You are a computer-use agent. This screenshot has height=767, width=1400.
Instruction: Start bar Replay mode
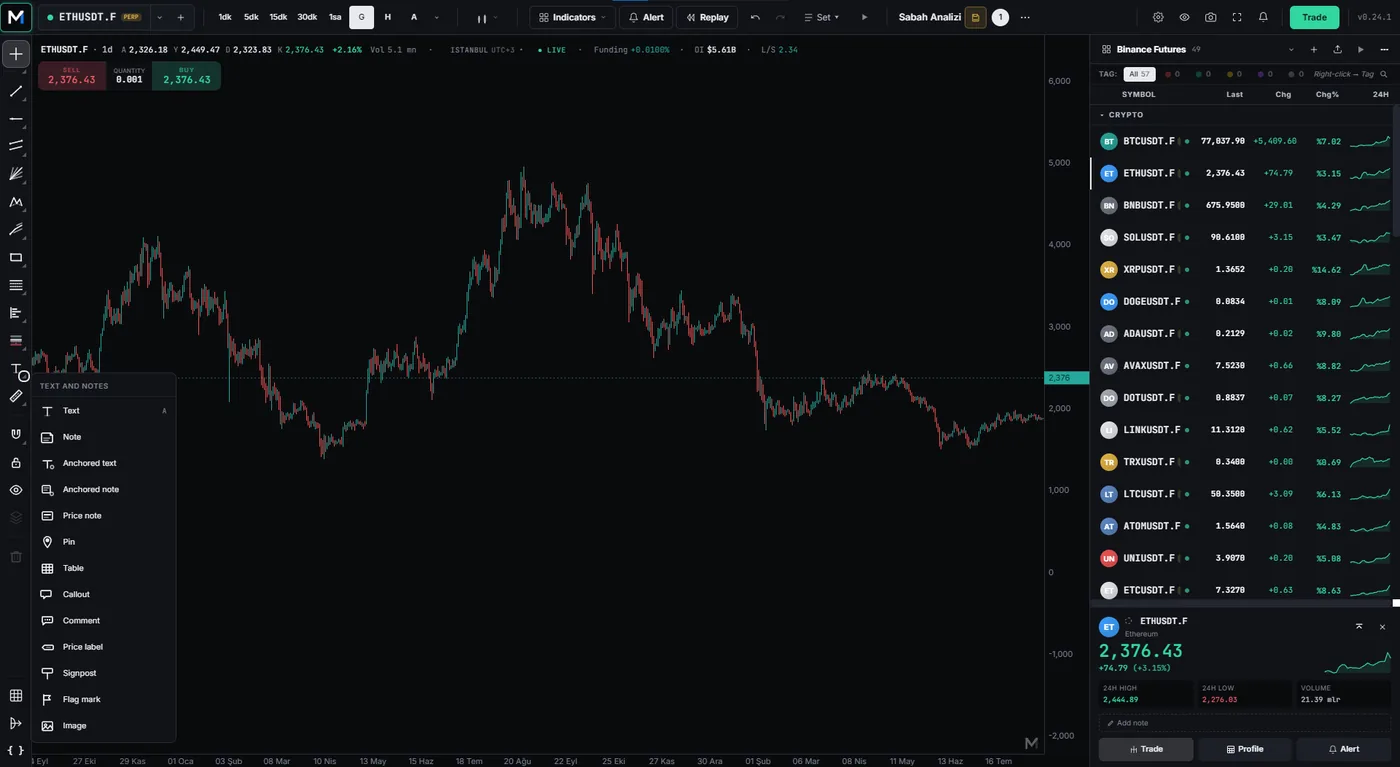[x=707, y=17]
